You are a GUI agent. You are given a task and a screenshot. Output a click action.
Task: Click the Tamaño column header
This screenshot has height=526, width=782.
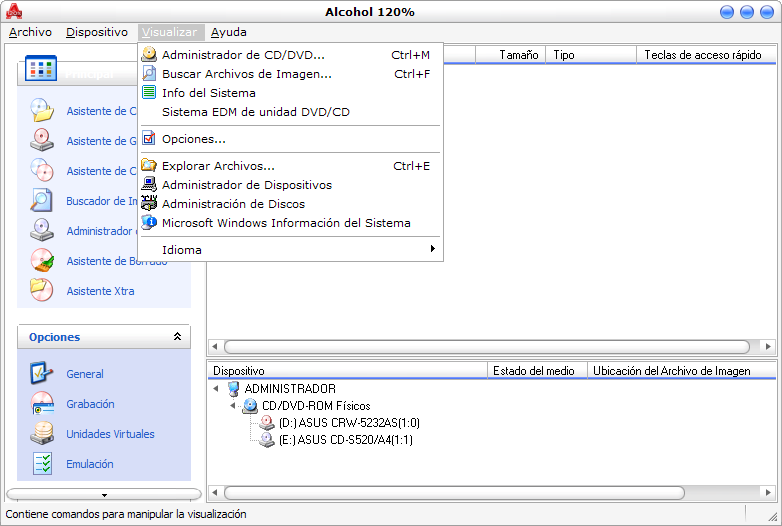coord(519,55)
